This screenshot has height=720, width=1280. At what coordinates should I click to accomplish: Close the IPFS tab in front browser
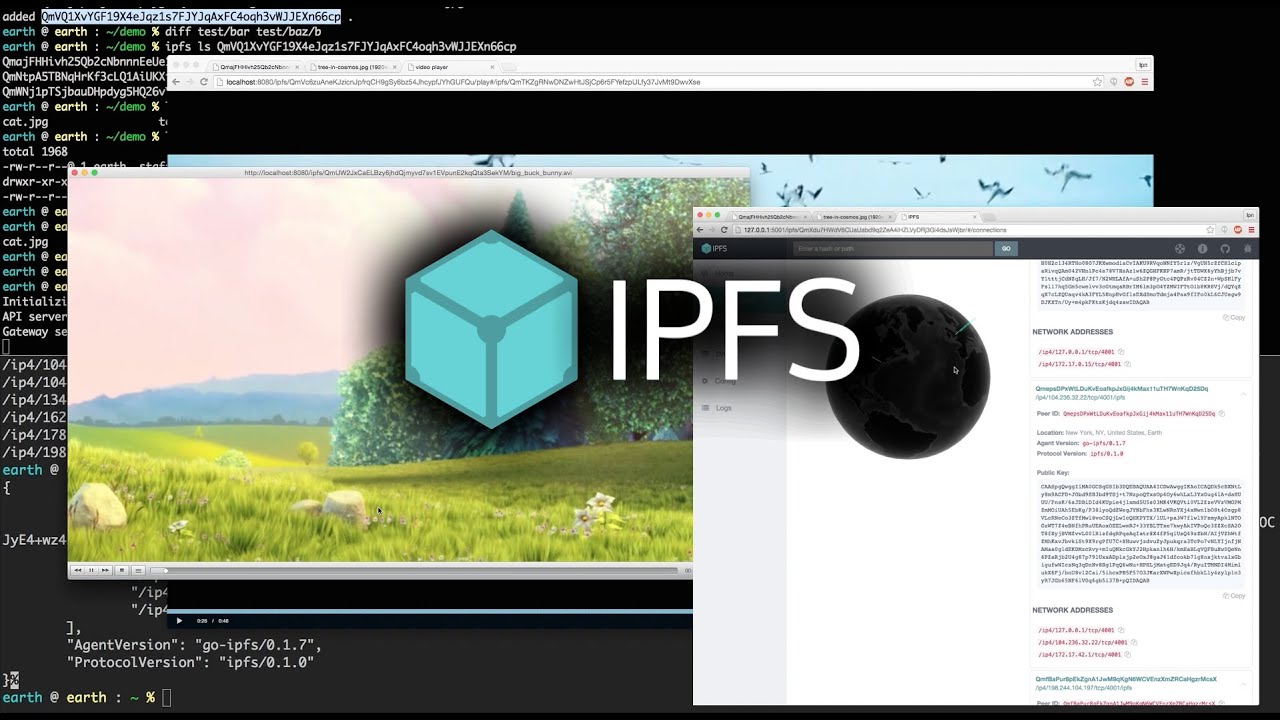pos(974,216)
